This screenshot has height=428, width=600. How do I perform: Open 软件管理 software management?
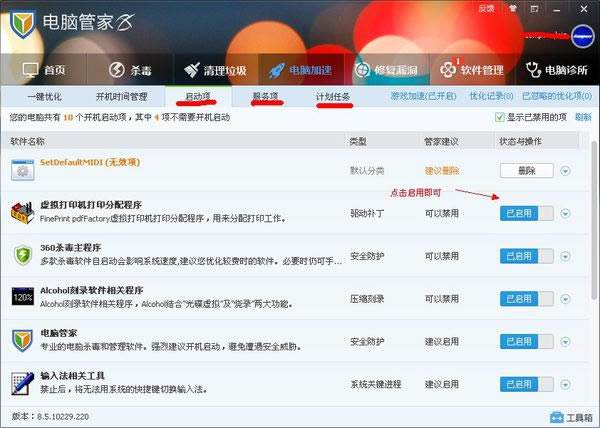point(471,70)
